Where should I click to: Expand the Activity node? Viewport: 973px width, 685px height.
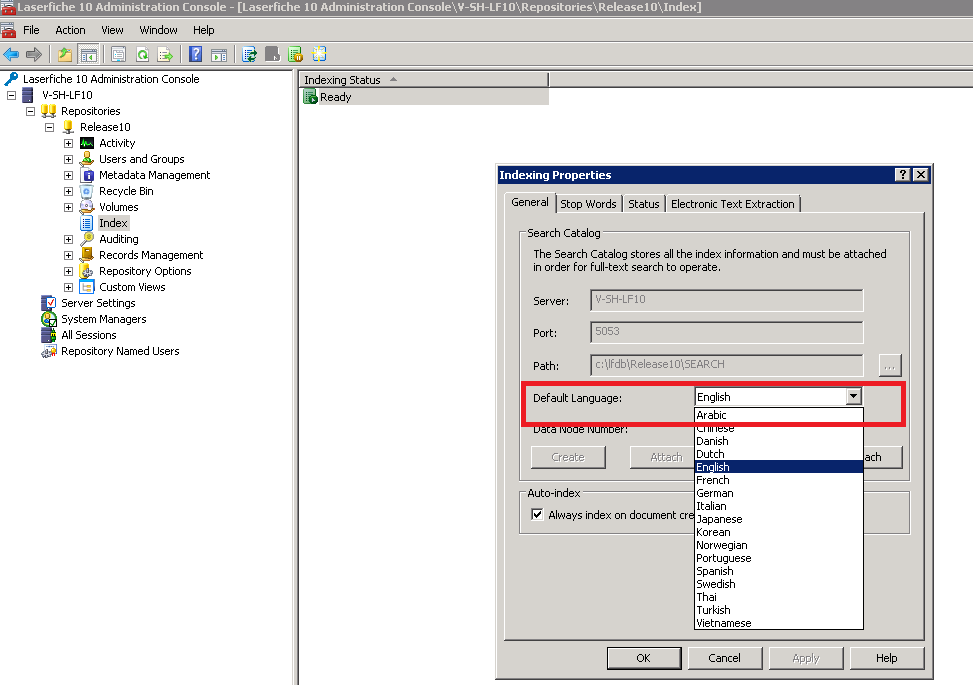68,143
